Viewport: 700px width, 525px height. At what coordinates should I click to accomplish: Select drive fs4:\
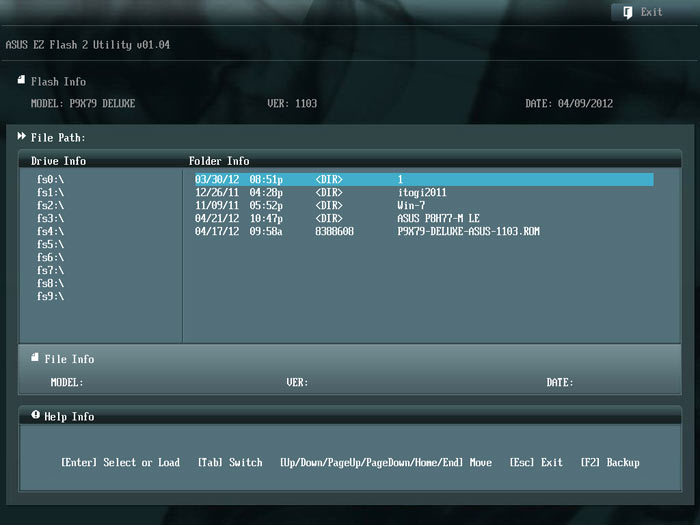tap(50, 231)
